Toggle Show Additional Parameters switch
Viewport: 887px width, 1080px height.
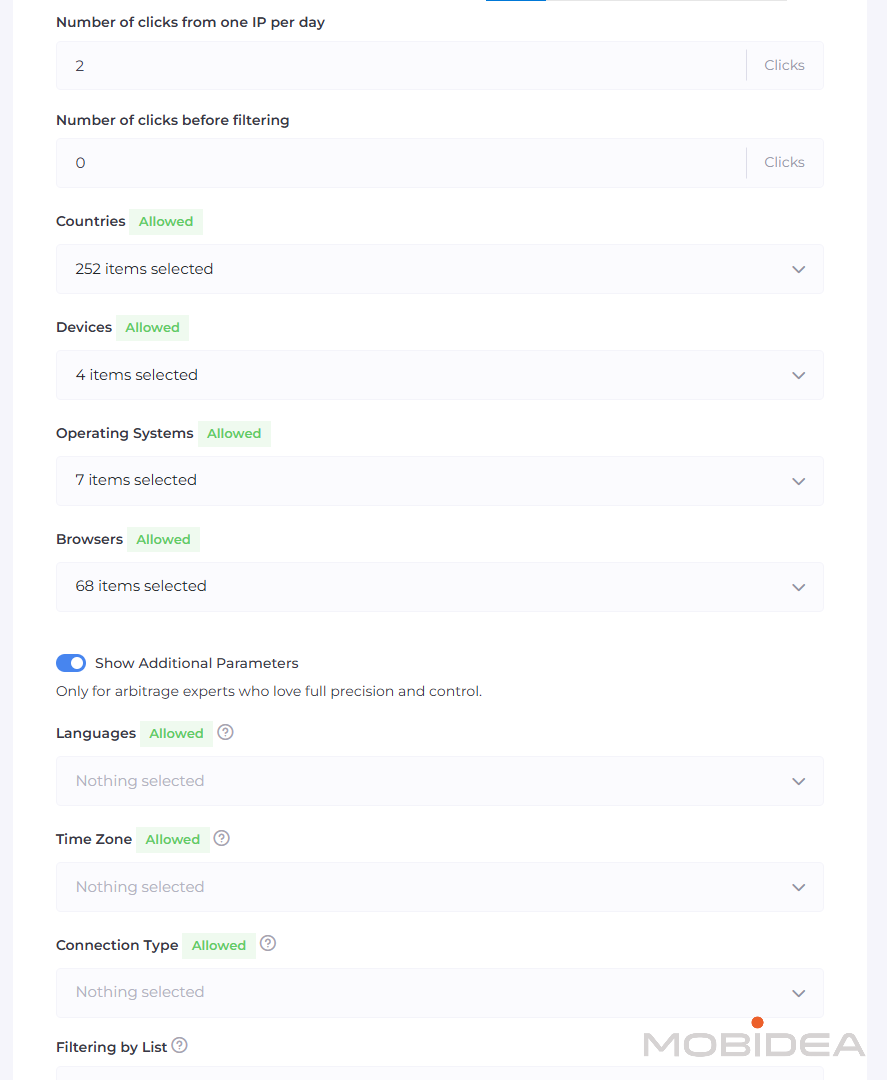click(71, 663)
